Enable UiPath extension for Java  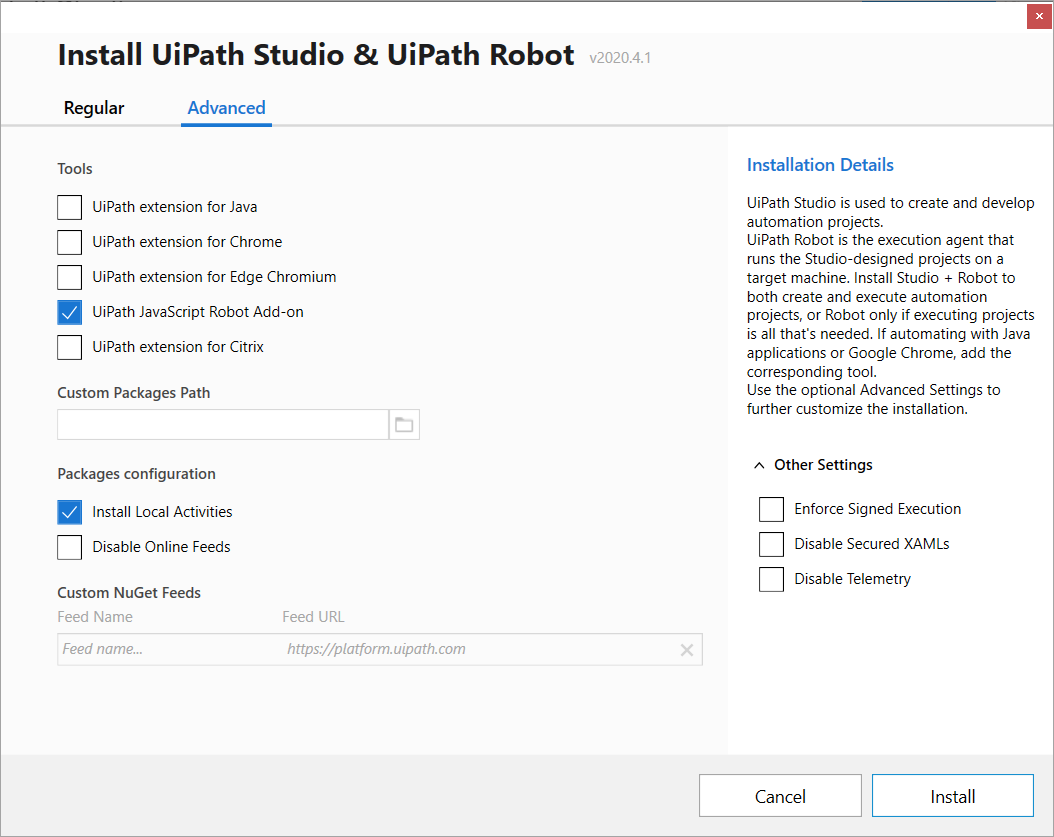point(70,207)
